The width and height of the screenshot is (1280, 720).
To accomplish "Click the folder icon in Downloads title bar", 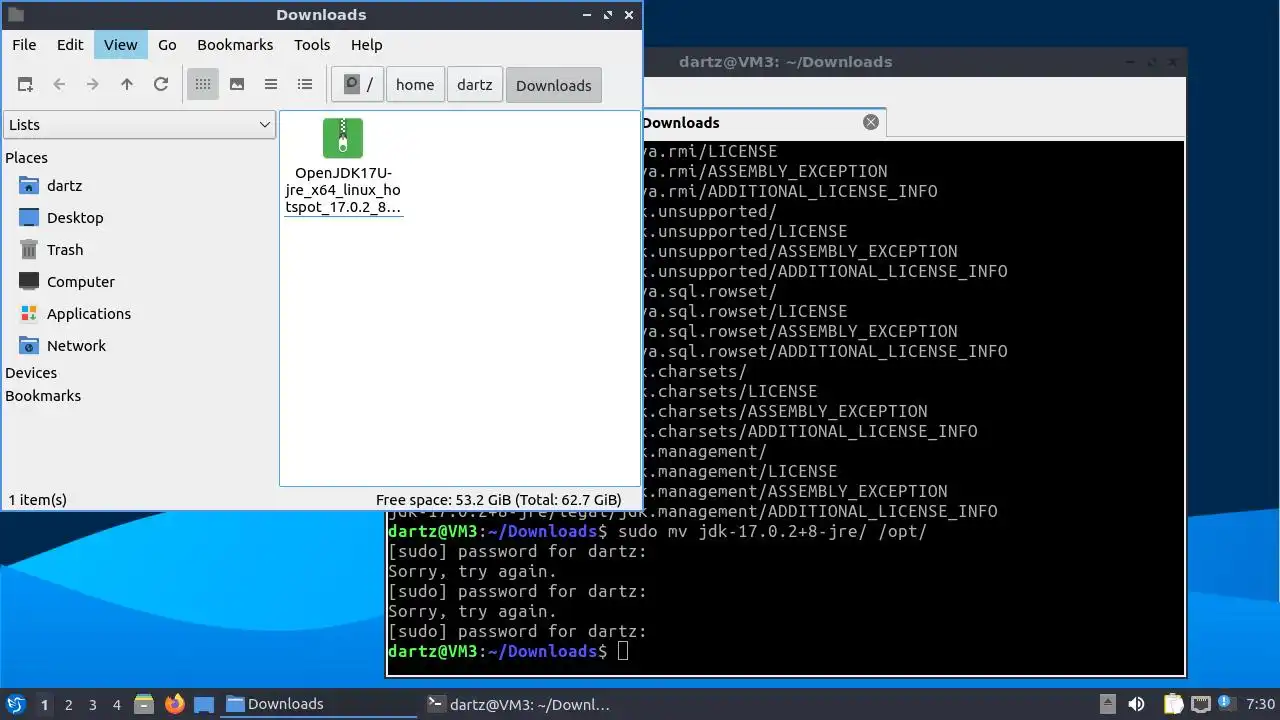I will click(15, 15).
